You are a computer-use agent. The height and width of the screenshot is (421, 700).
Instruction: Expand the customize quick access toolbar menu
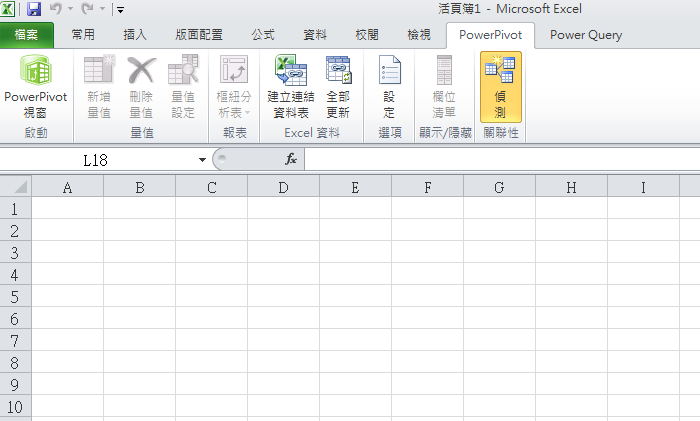pos(120,9)
